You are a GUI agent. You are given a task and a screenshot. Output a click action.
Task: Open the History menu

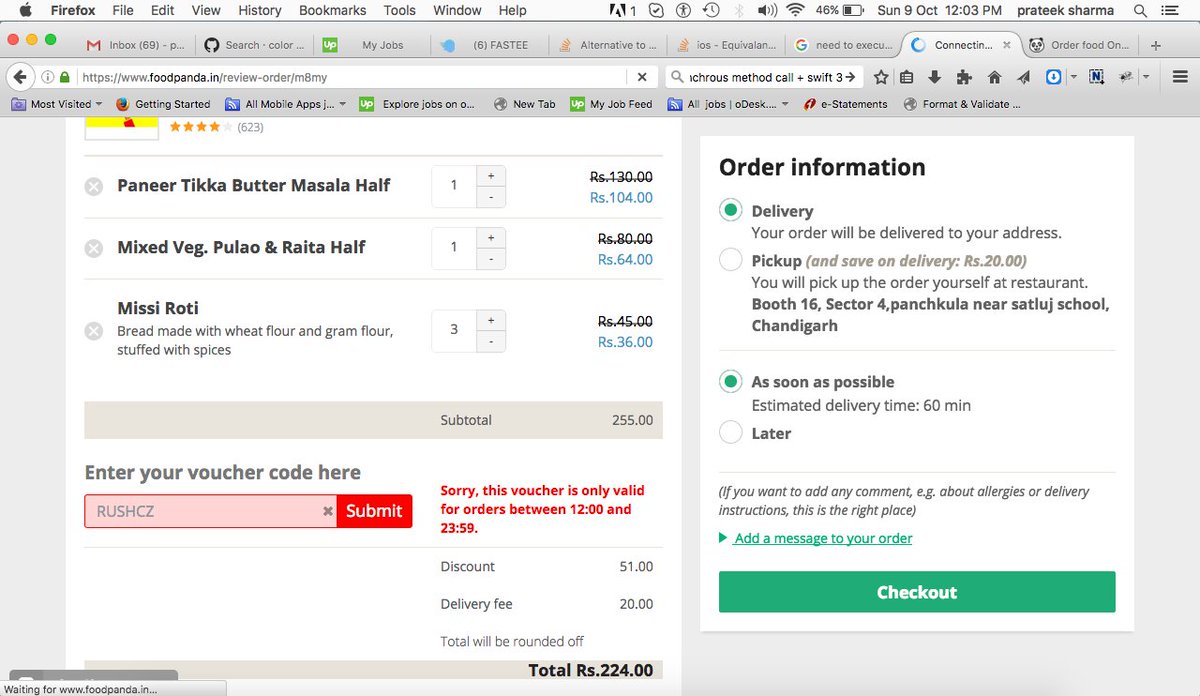(x=260, y=10)
